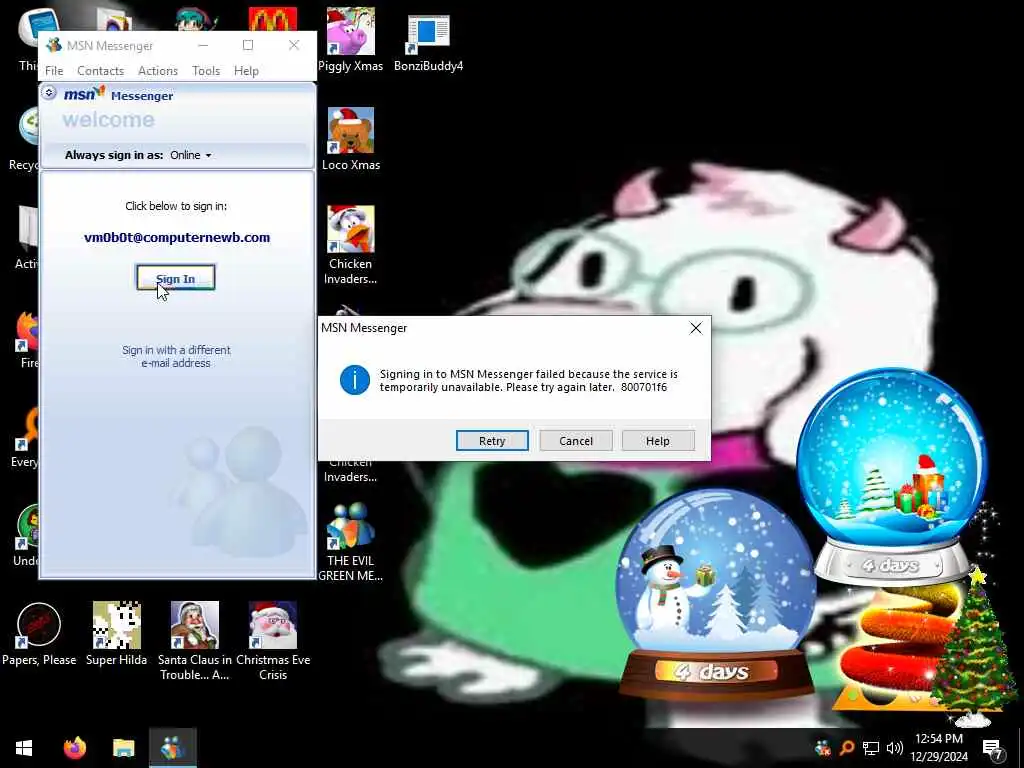1024x768 pixels.
Task: Open the Actions menu
Action: [157, 71]
